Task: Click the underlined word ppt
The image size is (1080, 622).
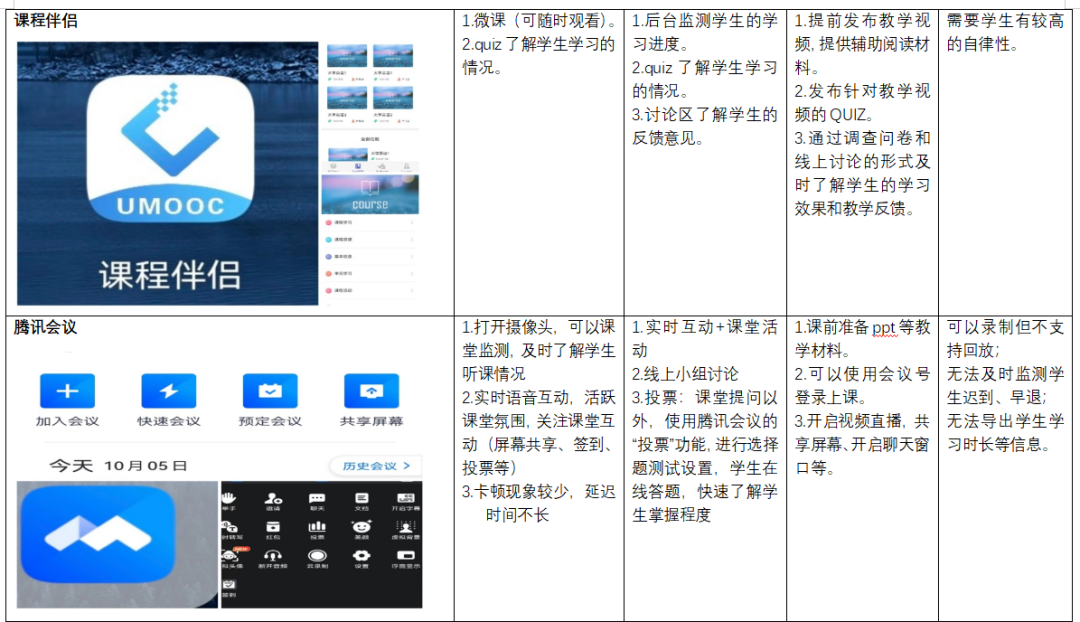Action: 885,328
